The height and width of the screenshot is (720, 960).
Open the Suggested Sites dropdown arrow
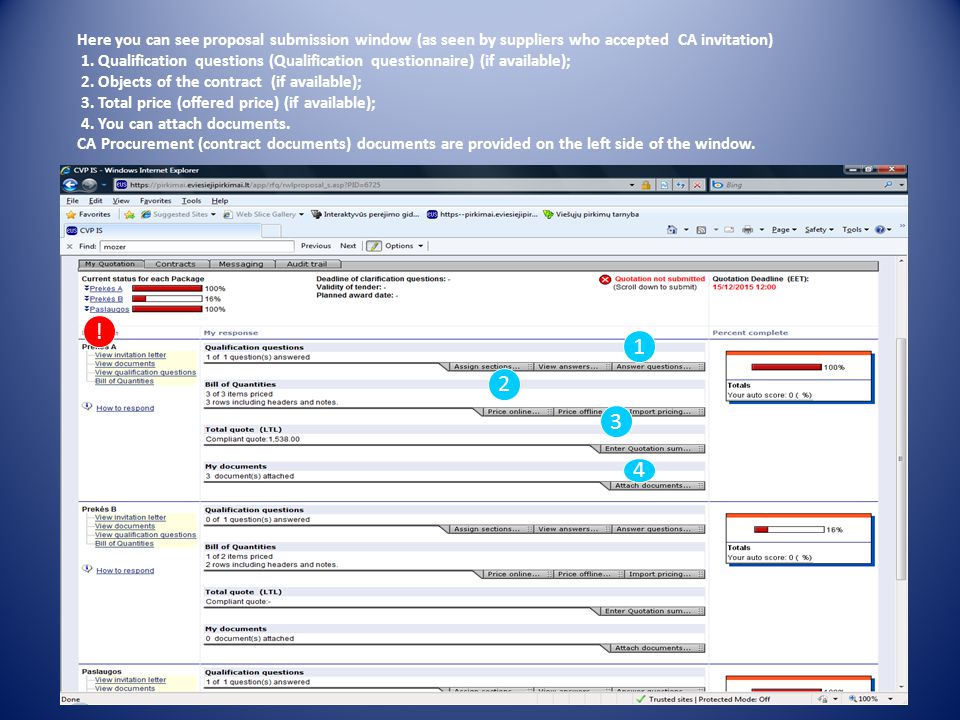213,214
